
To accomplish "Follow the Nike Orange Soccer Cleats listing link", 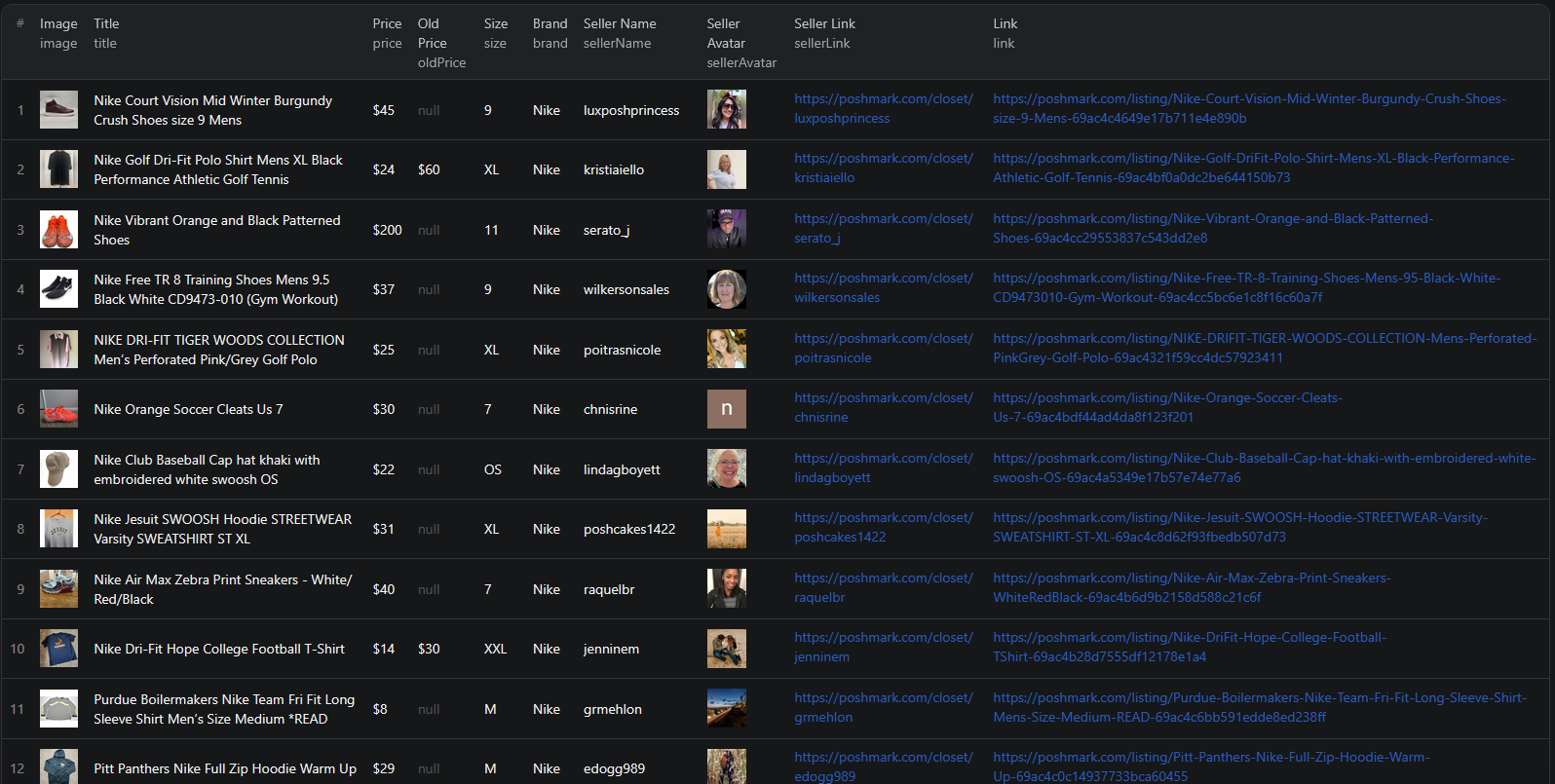I will (x=1166, y=407).
